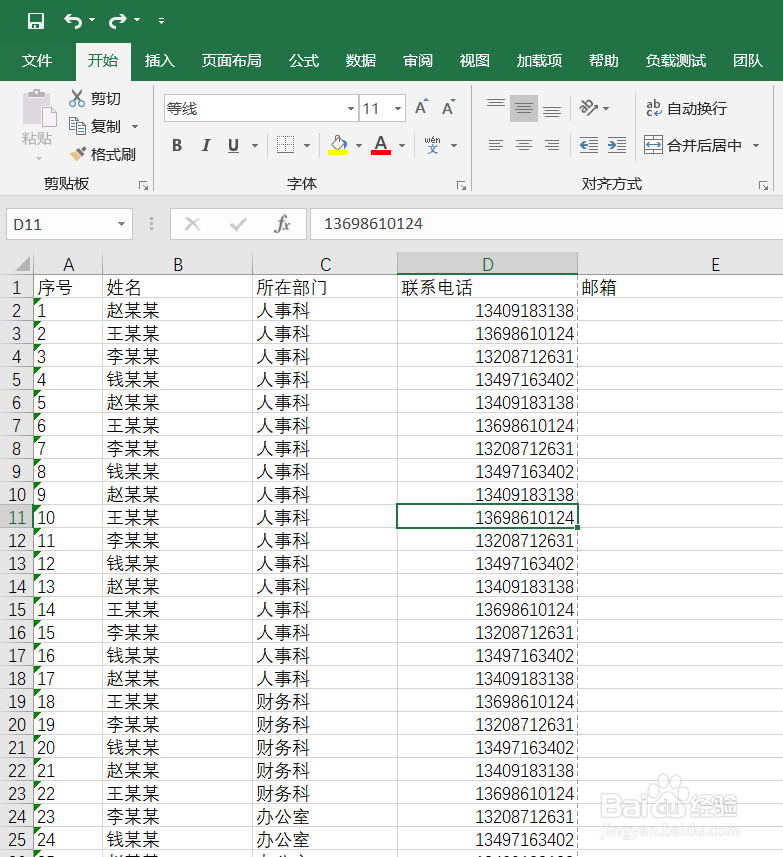Activate the 格式刷 format painter

[x=103, y=155]
